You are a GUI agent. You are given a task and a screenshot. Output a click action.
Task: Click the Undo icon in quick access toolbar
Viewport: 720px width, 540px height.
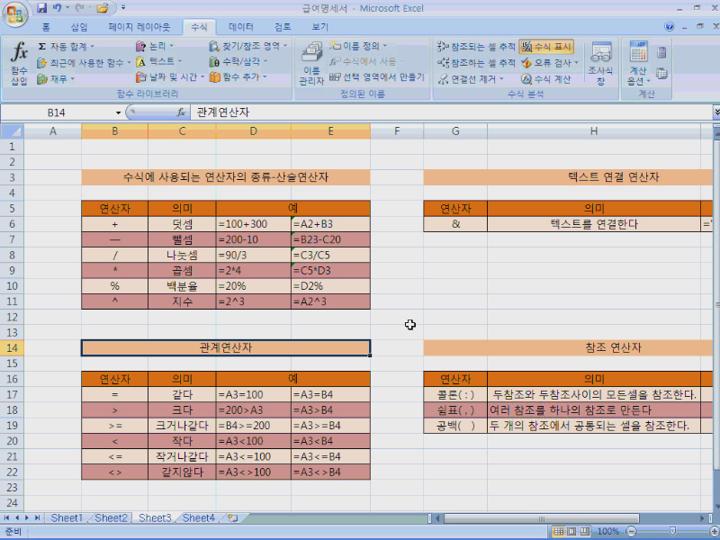(57, 8)
